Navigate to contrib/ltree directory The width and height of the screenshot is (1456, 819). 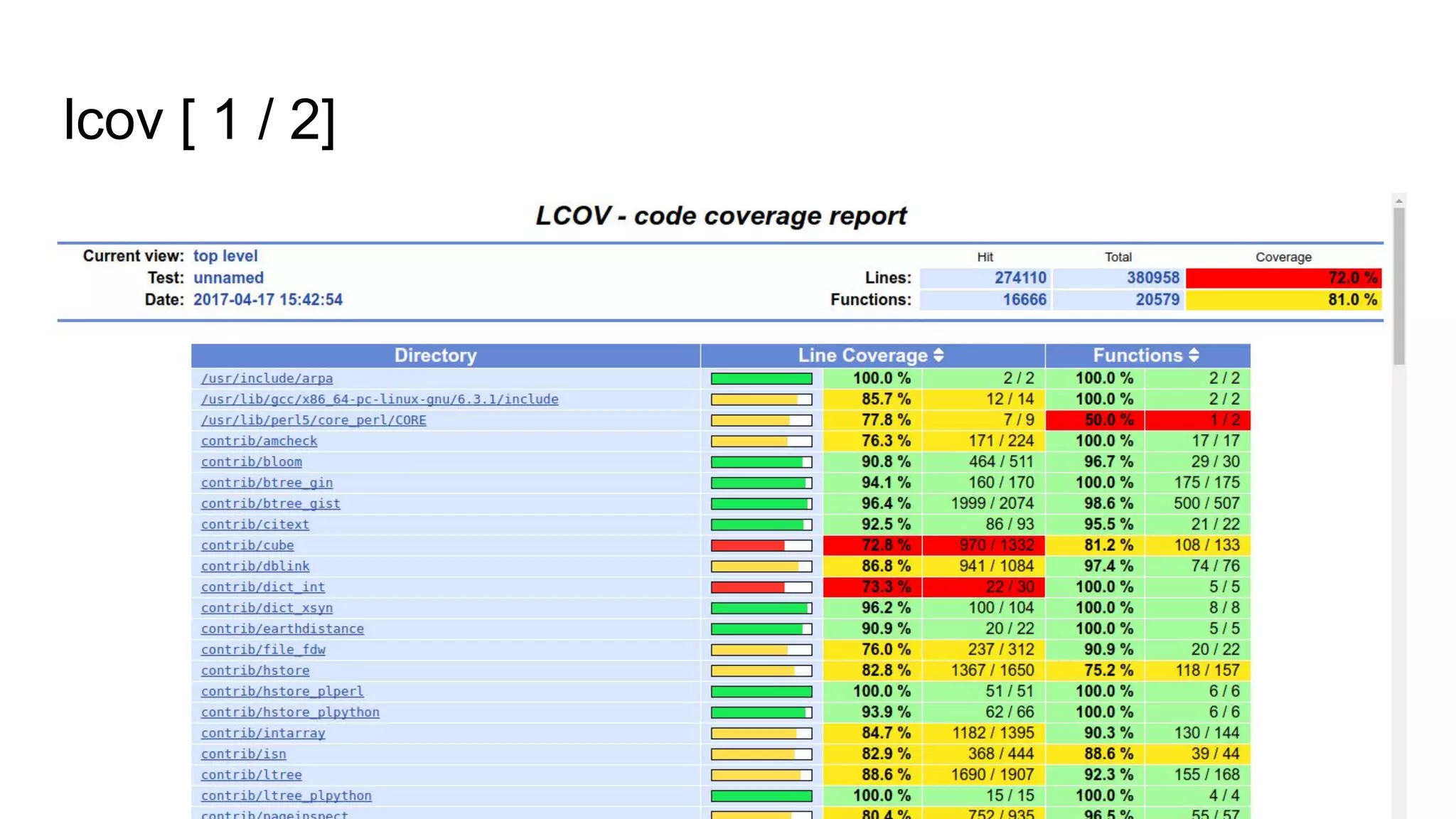[251, 775]
